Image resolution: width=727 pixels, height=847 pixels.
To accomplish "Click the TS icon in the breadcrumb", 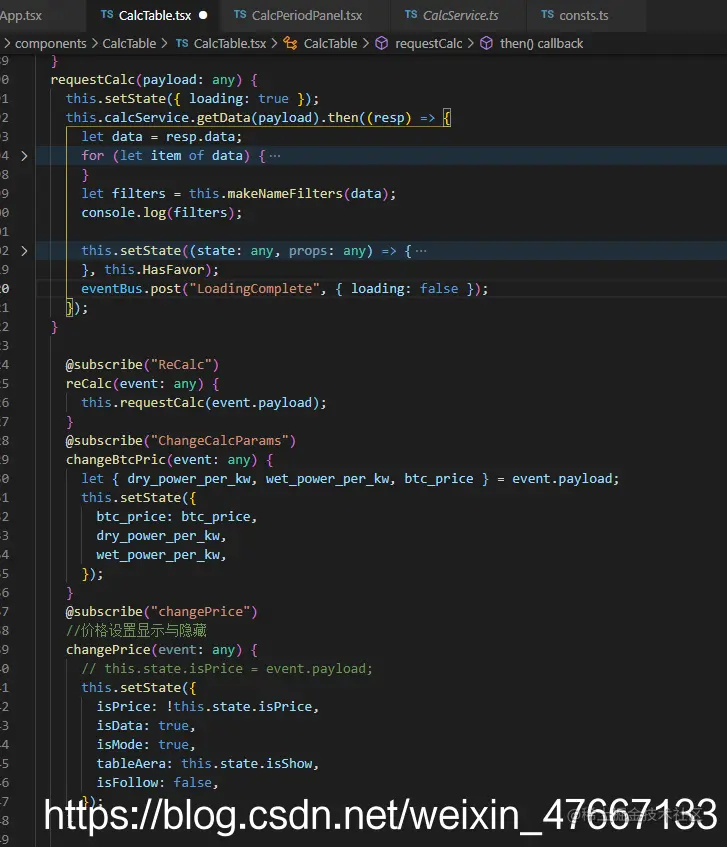I will pyautogui.click(x=181, y=43).
